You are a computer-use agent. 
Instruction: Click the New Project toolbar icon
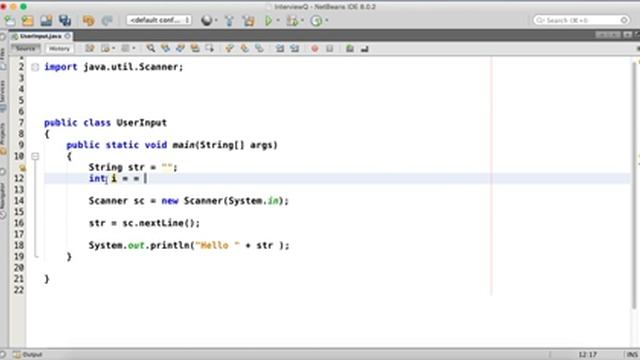tap(28, 20)
